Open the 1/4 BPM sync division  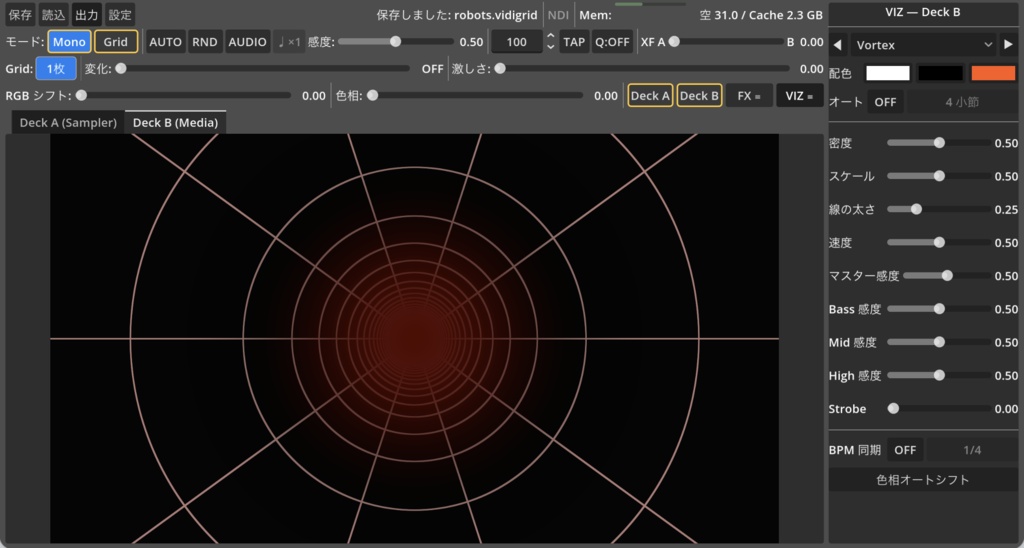[x=972, y=450]
